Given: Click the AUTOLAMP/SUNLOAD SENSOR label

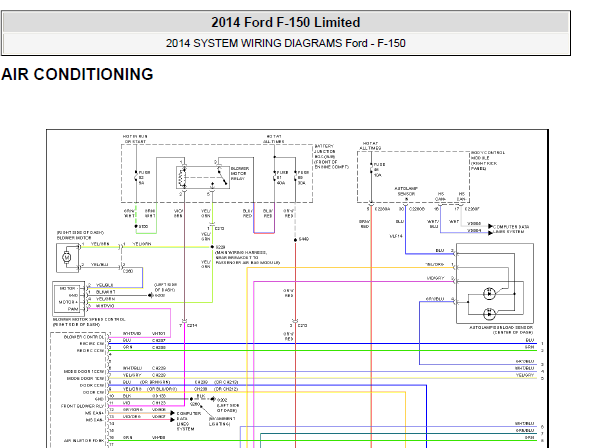Looking at the screenshot, I should click(x=501, y=327).
